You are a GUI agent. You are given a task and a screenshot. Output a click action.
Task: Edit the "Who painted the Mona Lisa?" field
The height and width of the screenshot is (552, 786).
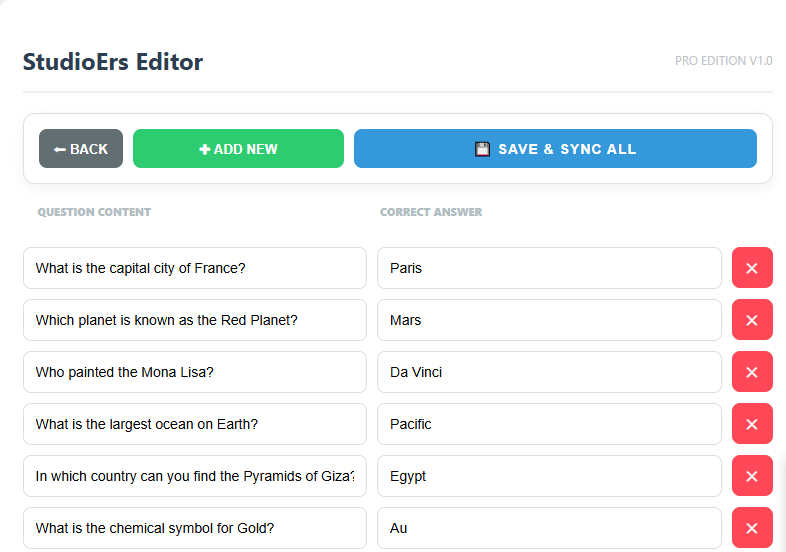(195, 372)
